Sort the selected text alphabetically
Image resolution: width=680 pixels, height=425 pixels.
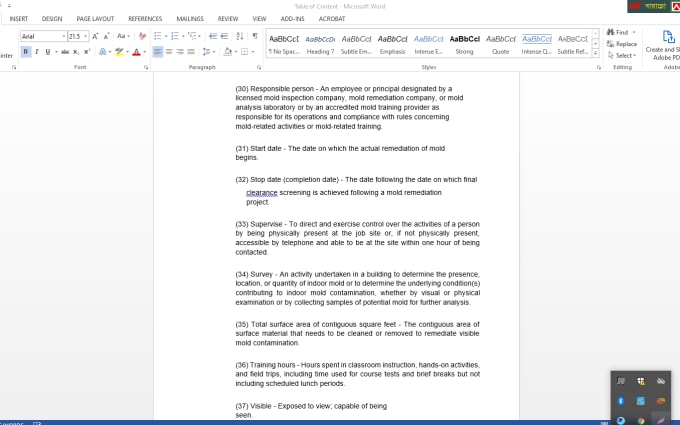[240, 36]
